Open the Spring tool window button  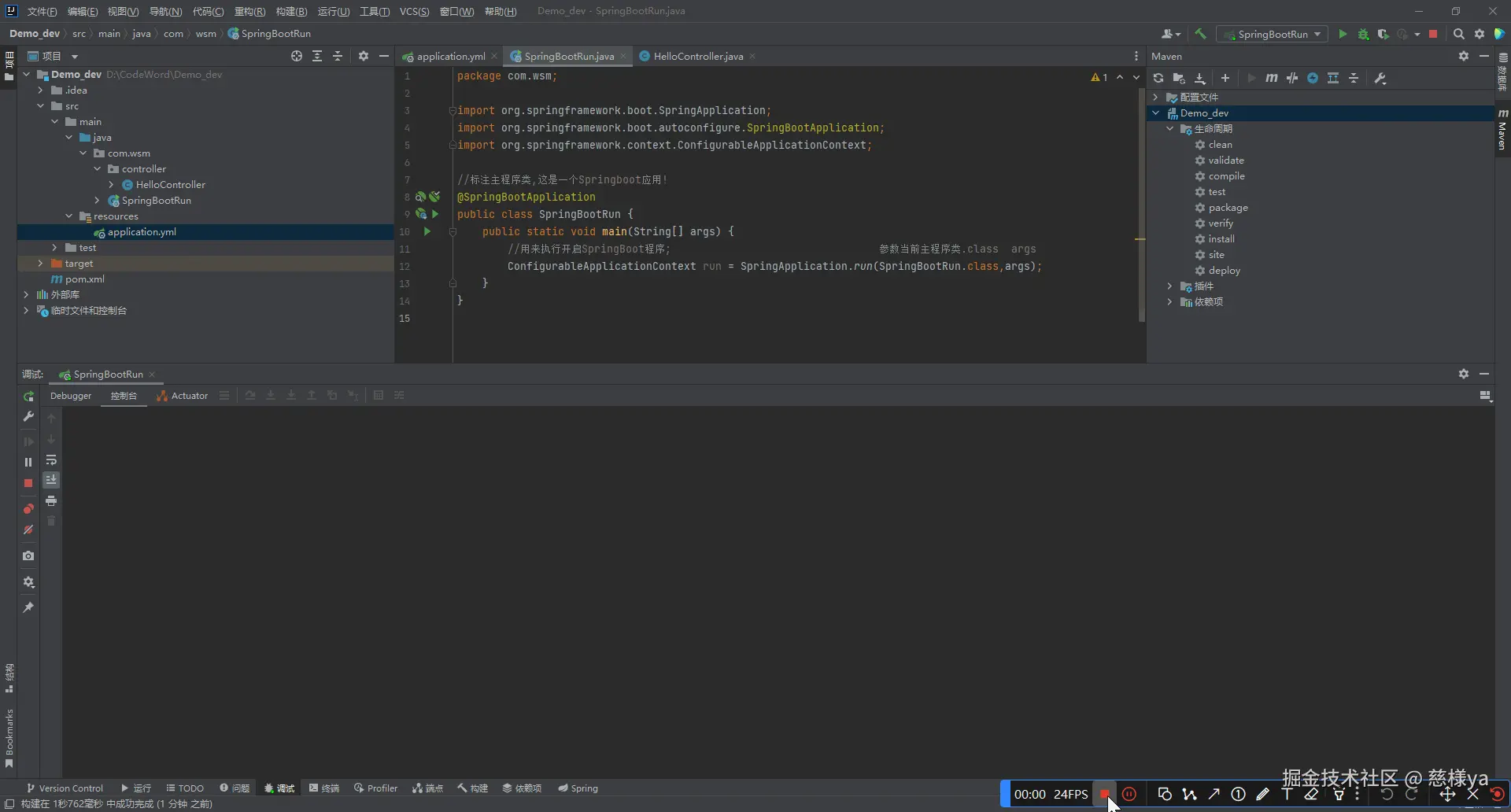pyautogui.click(x=578, y=788)
